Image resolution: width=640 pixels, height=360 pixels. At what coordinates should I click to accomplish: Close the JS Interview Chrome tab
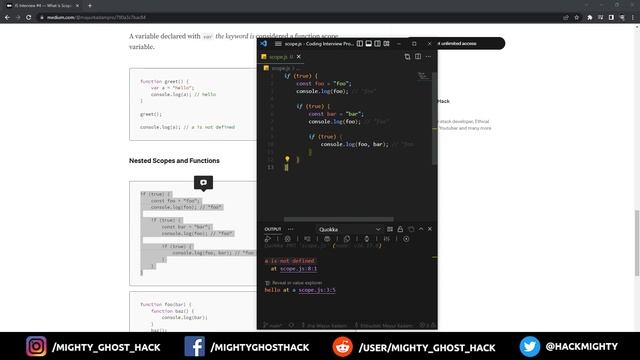pyautogui.click(x=77, y=6)
